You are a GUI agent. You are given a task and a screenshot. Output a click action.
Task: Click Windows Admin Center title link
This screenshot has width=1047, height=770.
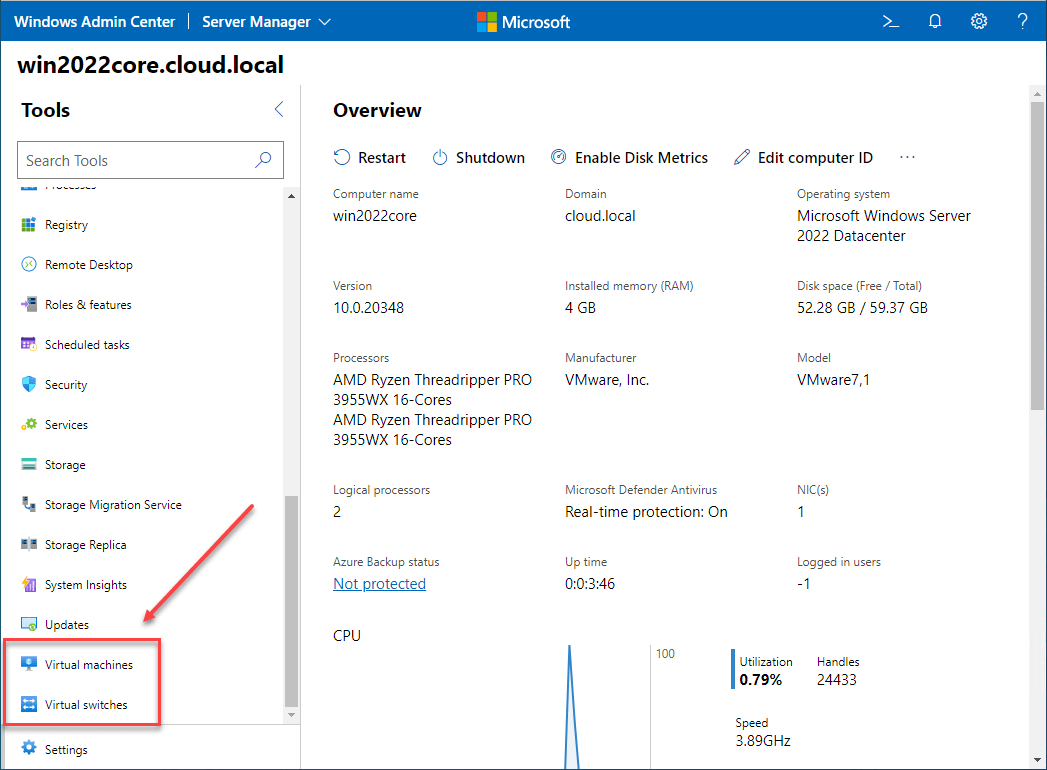tap(94, 22)
